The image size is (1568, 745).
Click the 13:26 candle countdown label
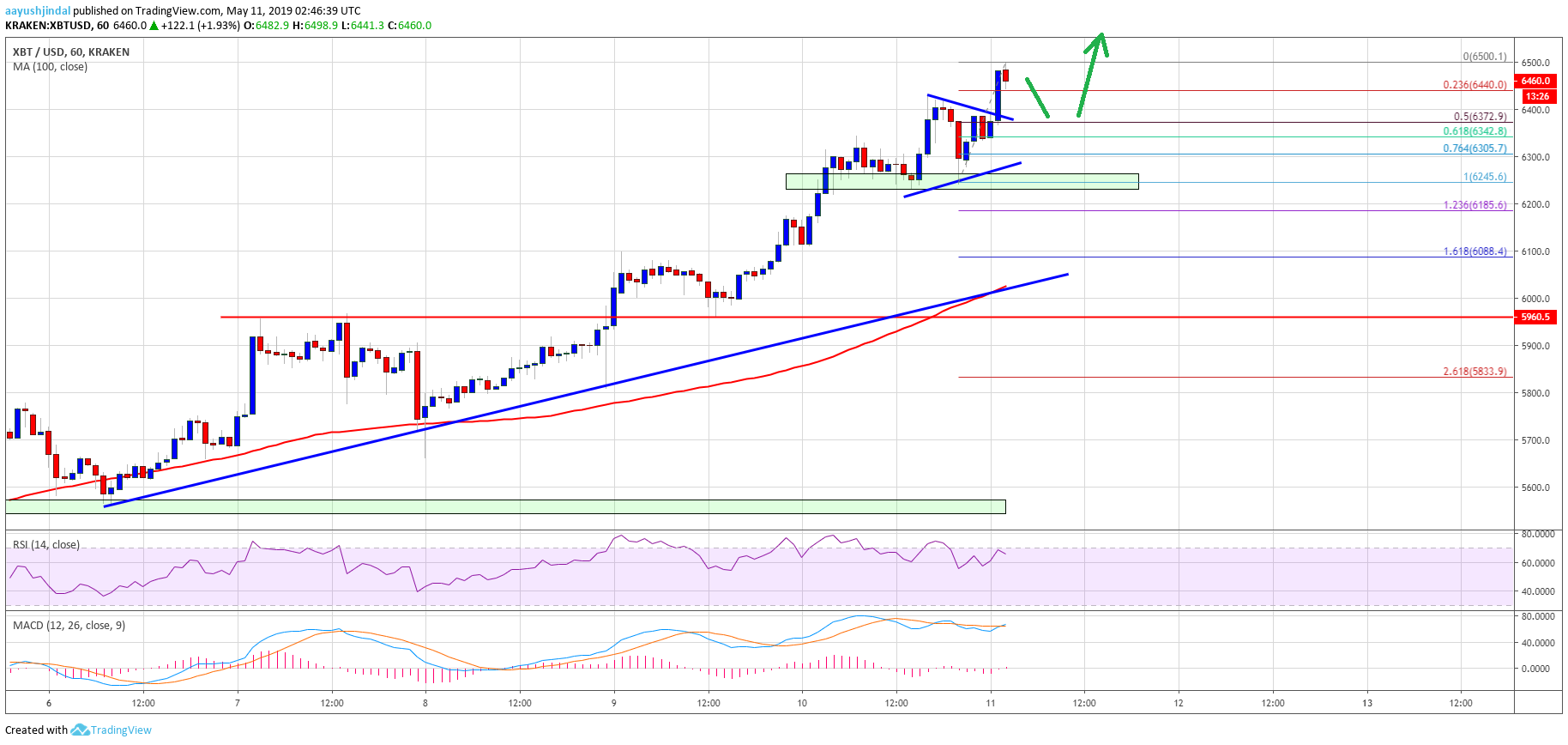click(x=1537, y=96)
